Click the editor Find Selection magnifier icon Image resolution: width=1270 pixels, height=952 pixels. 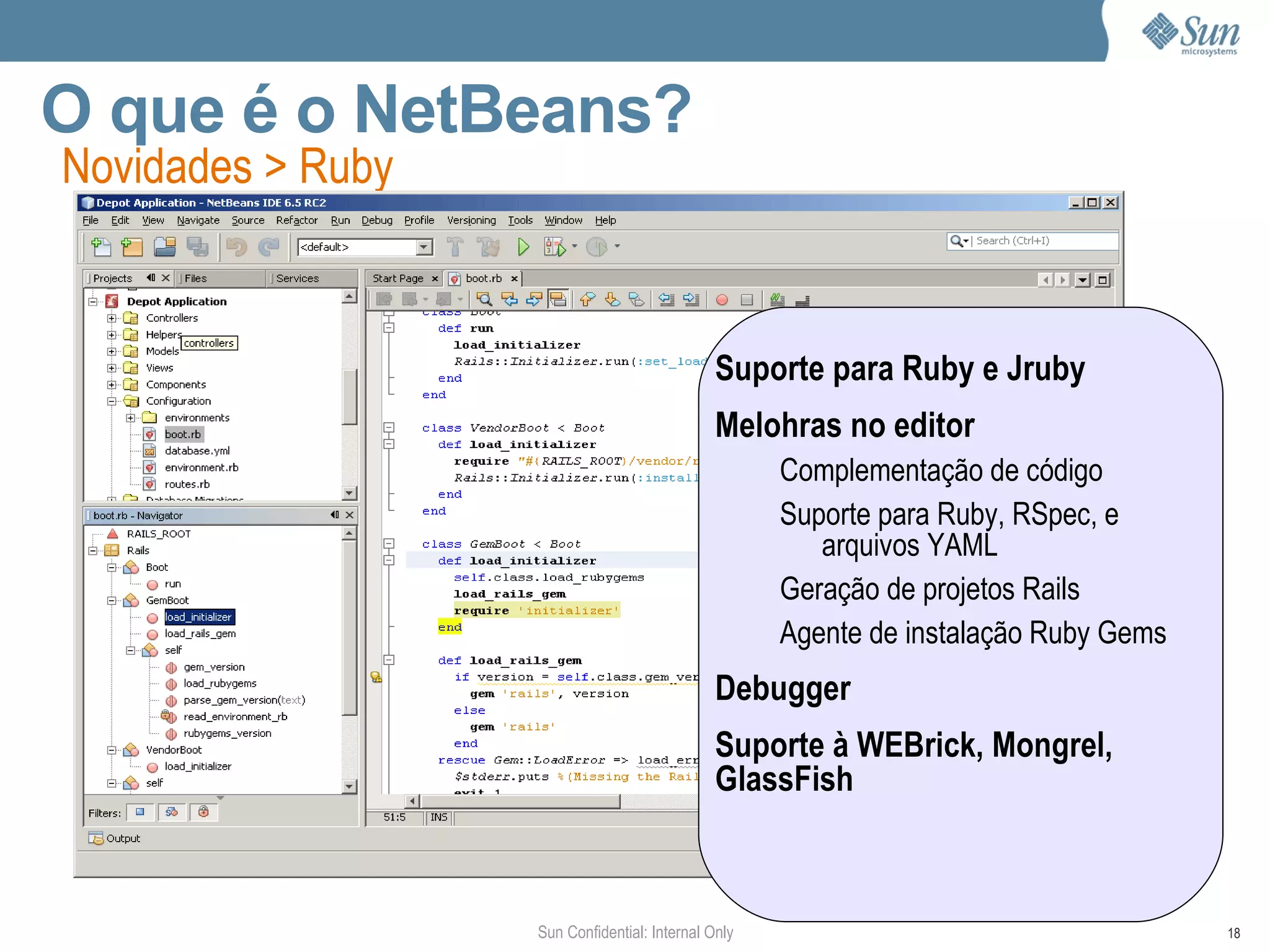[484, 299]
